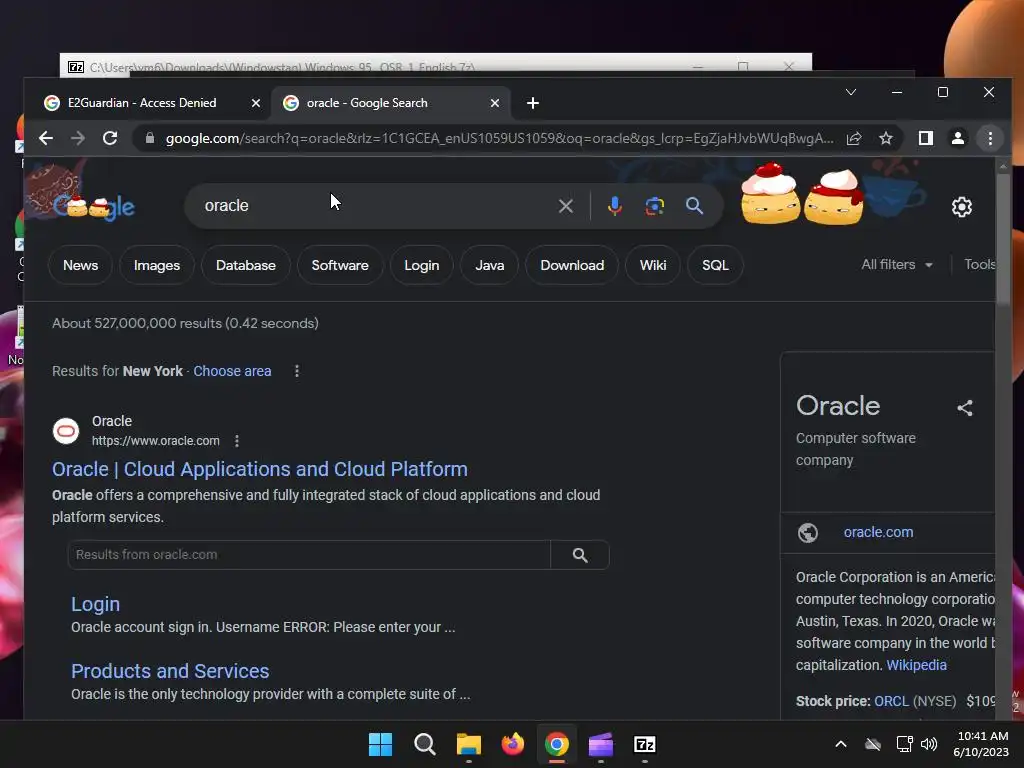Close the oracle Google Search tab
This screenshot has height=768, width=1024.
495,103
